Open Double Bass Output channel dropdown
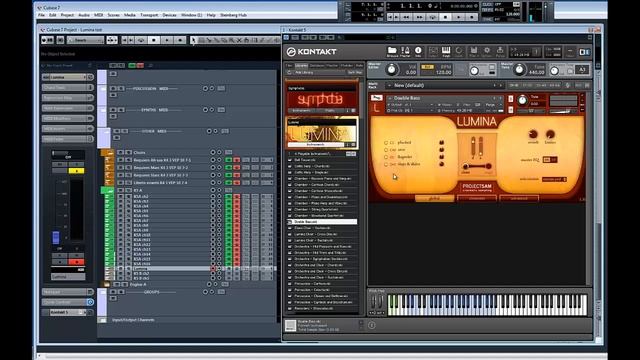Screen dimensions: 640x360 [411, 105]
